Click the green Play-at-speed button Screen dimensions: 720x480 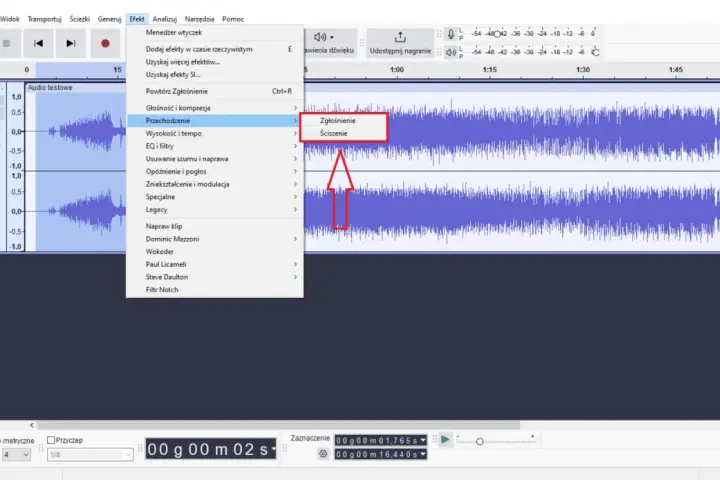(445, 440)
